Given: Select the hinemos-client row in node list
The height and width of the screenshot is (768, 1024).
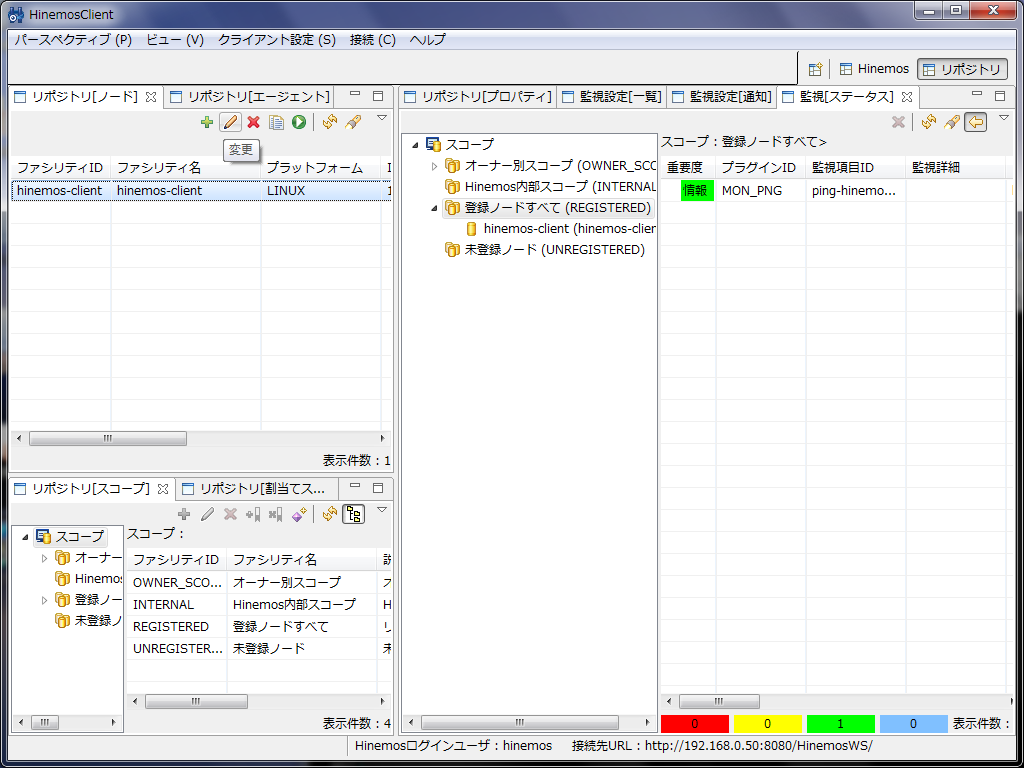Looking at the screenshot, I should coord(202,191).
